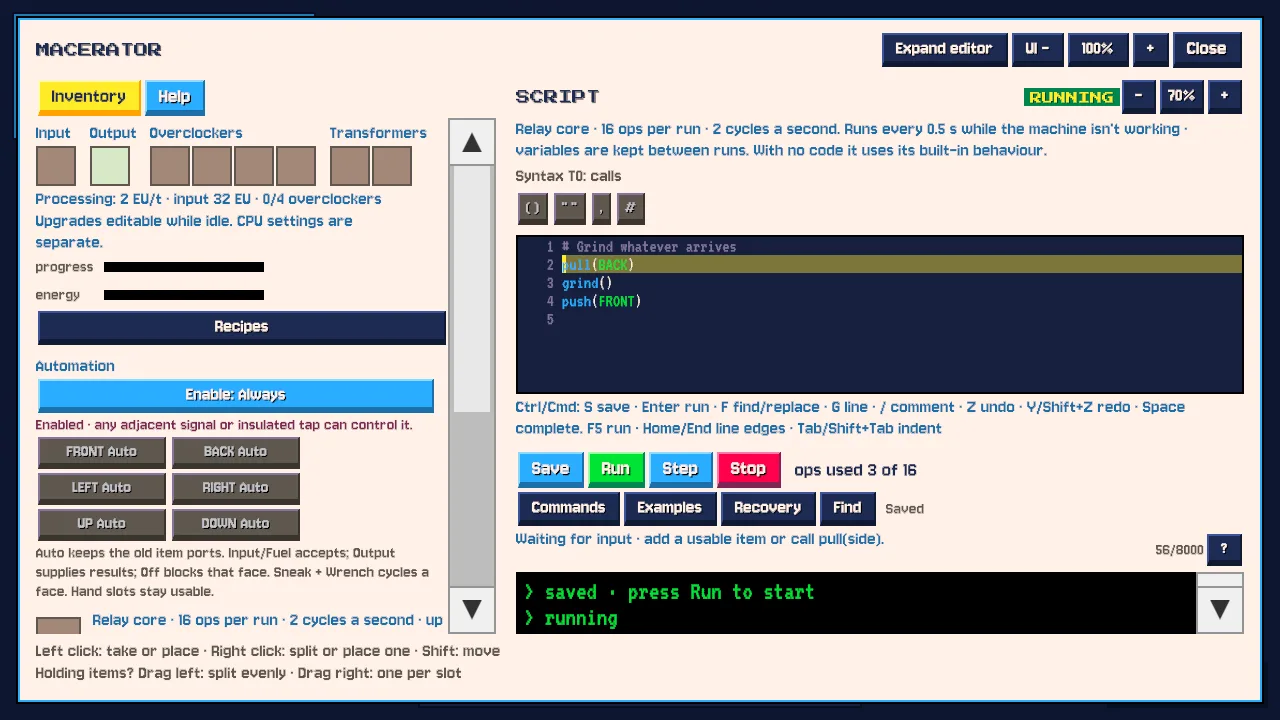Click the UI - scale button

pyautogui.click(x=1038, y=49)
